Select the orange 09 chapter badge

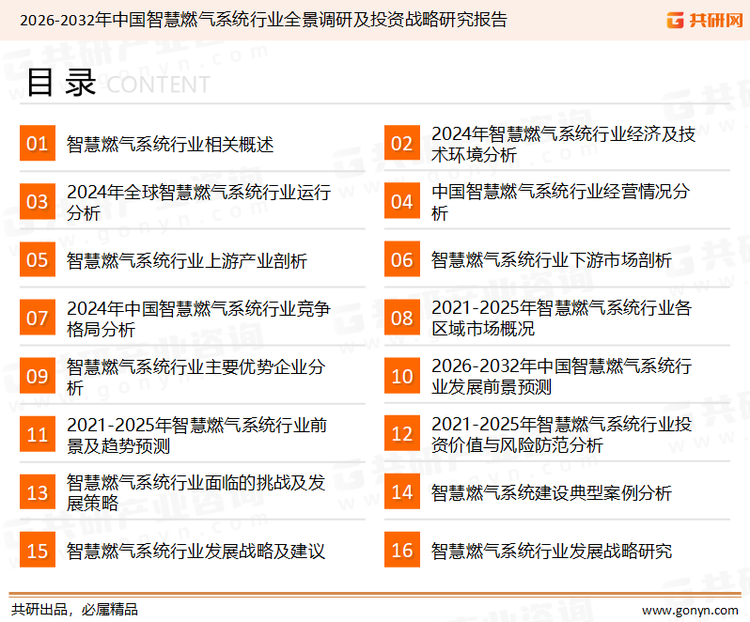[37, 376]
